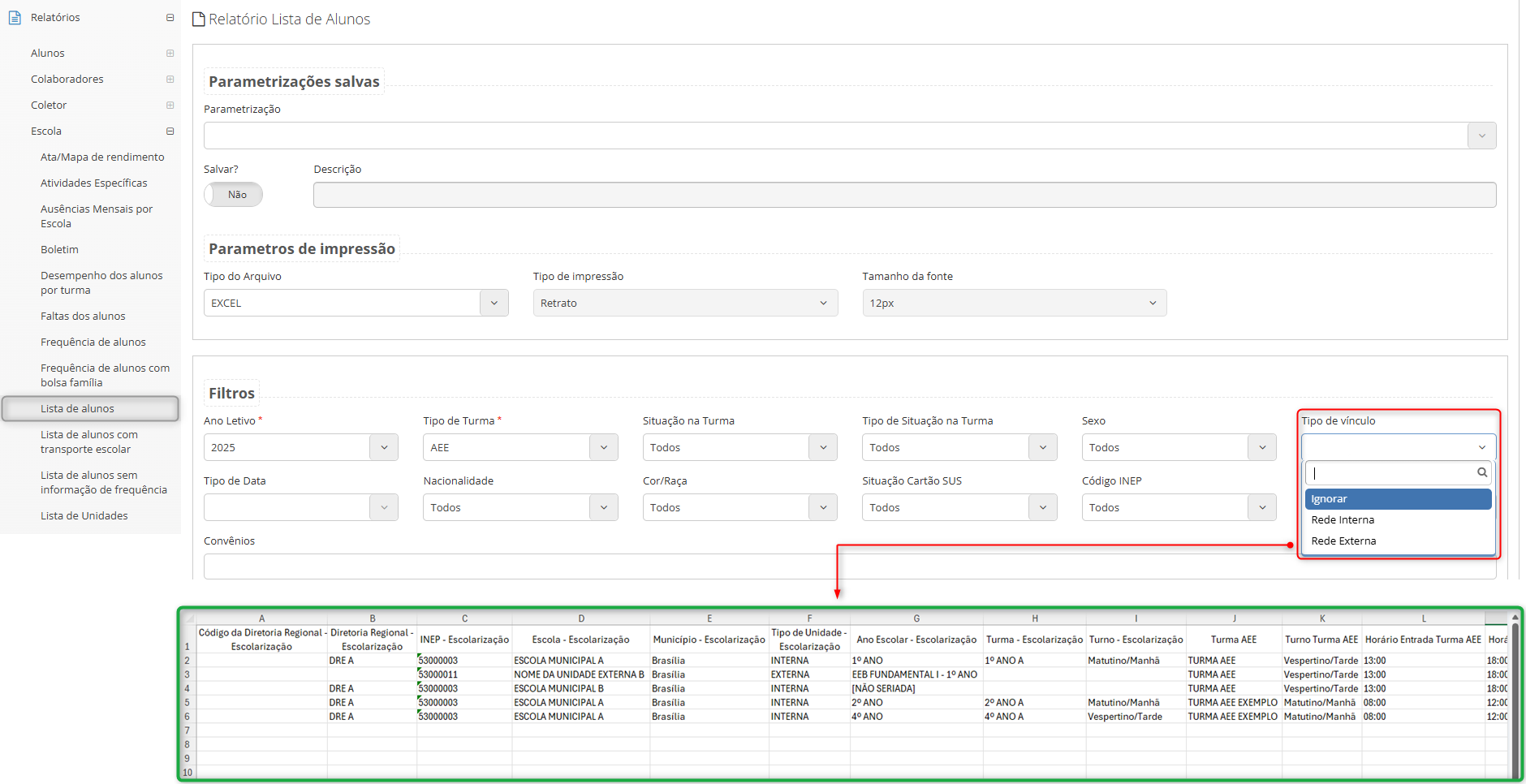This screenshot has width=1526, height=784.
Task: Click the [NÃO SERIADA] cell
Action: point(916,689)
